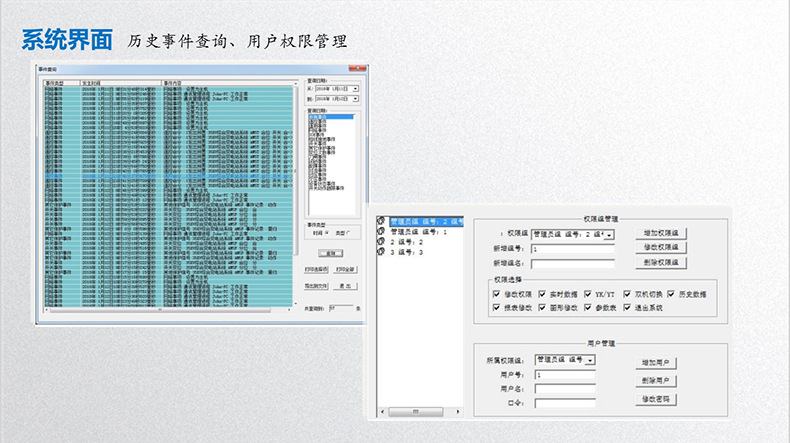
Task: Toggle the 双机切换 permission checkbox
Action: [627, 294]
